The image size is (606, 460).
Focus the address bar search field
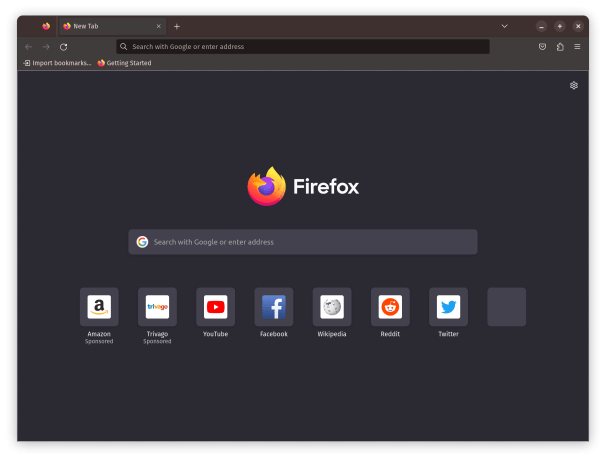click(303, 46)
